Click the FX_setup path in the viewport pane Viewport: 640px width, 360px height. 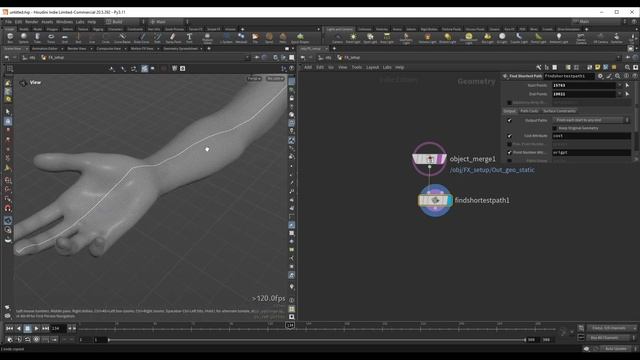tap(53, 58)
